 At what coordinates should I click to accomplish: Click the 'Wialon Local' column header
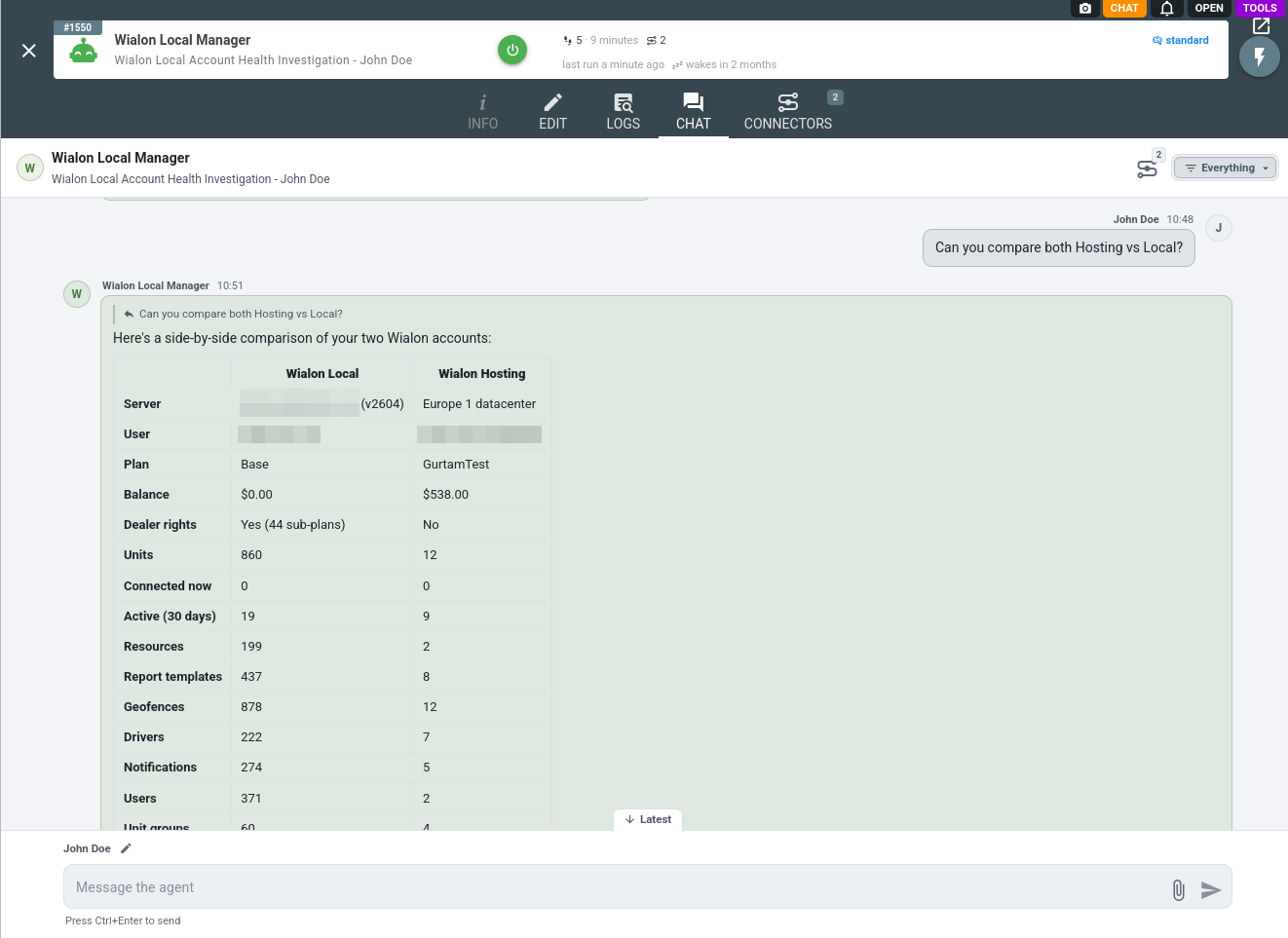322,373
